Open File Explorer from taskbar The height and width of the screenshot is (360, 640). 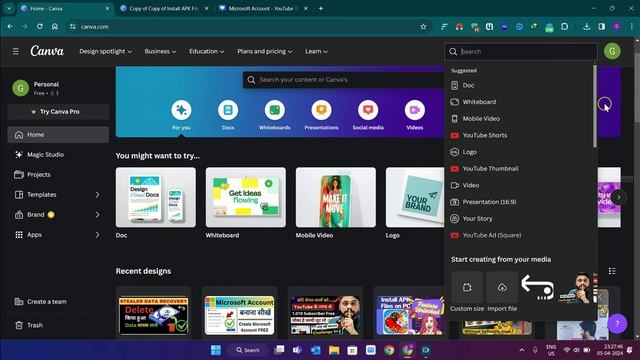pyautogui.click(x=334, y=350)
